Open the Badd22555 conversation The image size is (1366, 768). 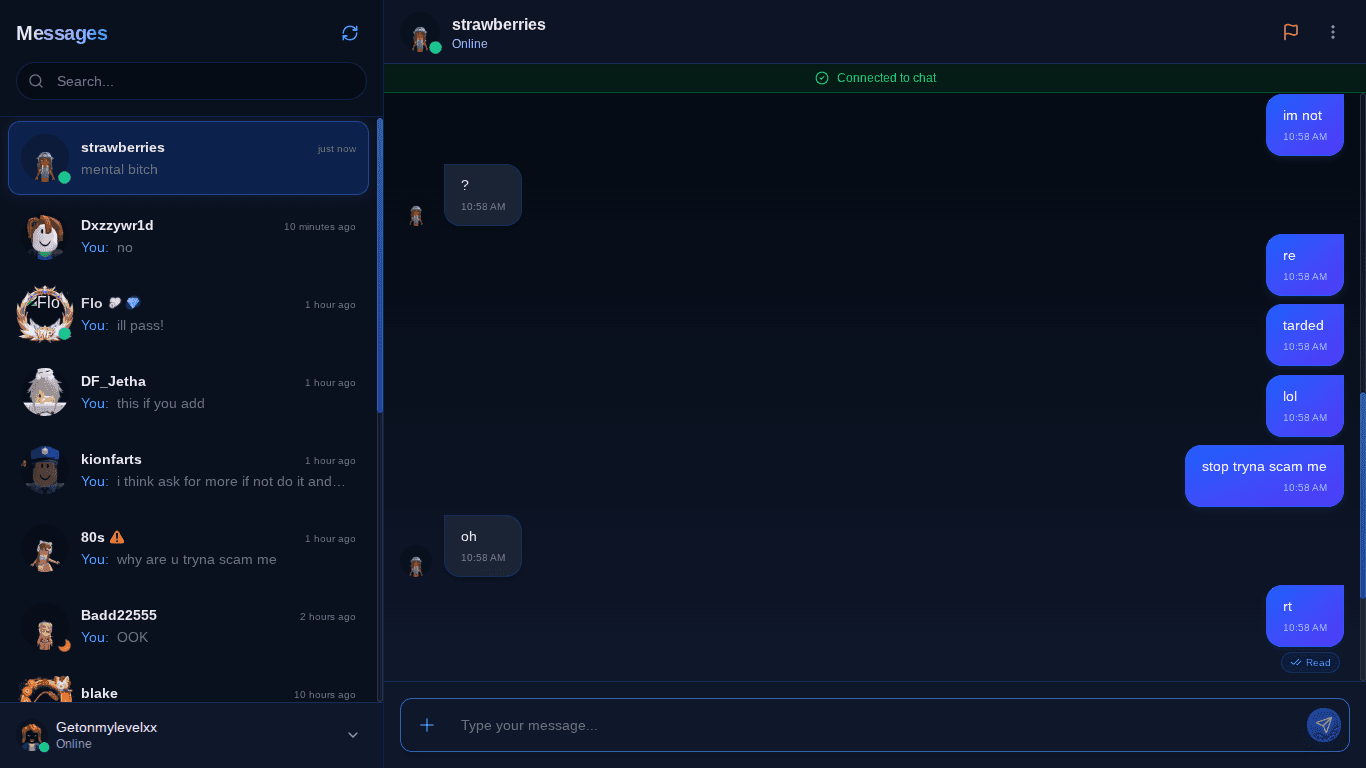coord(188,626)
